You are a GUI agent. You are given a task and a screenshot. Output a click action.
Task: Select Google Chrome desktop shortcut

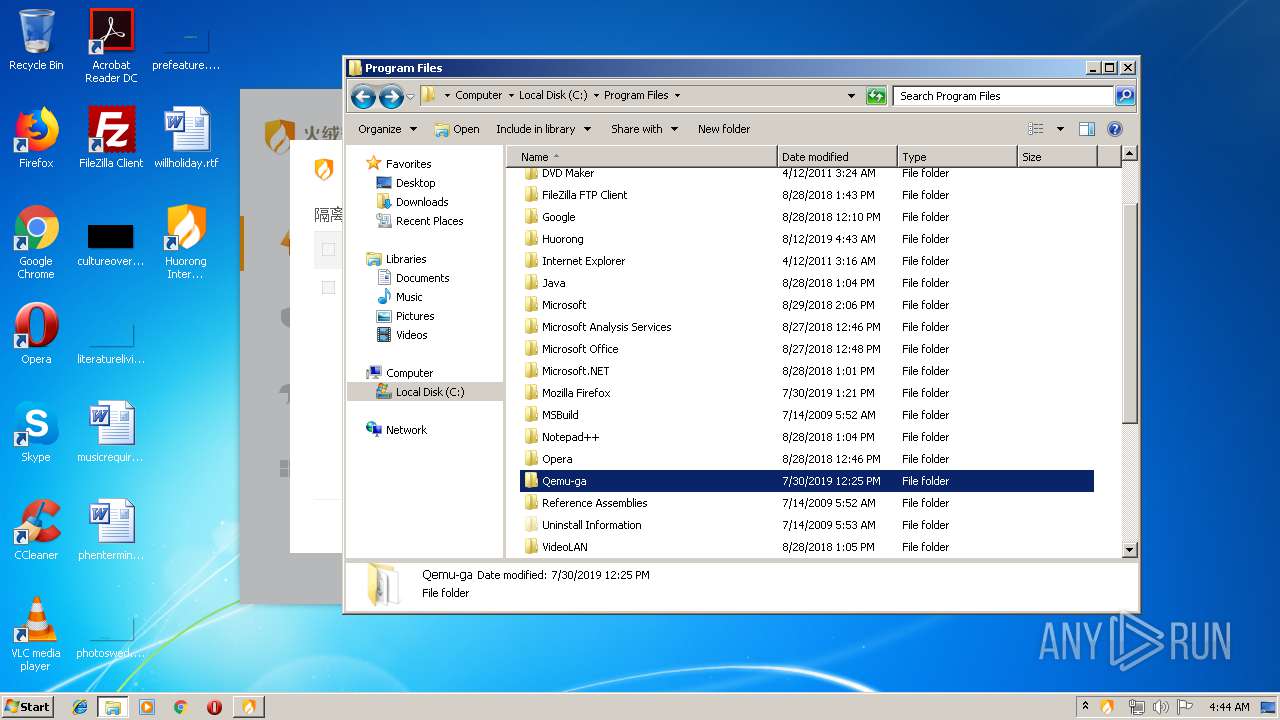pyautogui.click(x=36, y=243)
